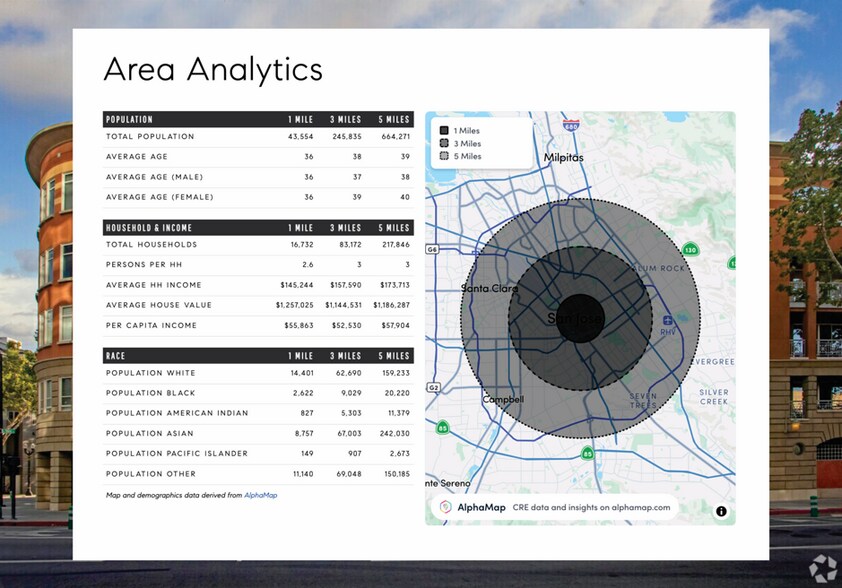Click the alphamap.com insights text
Image resolution: width=842 pixels, height=588 pixels.
(593, 508)
